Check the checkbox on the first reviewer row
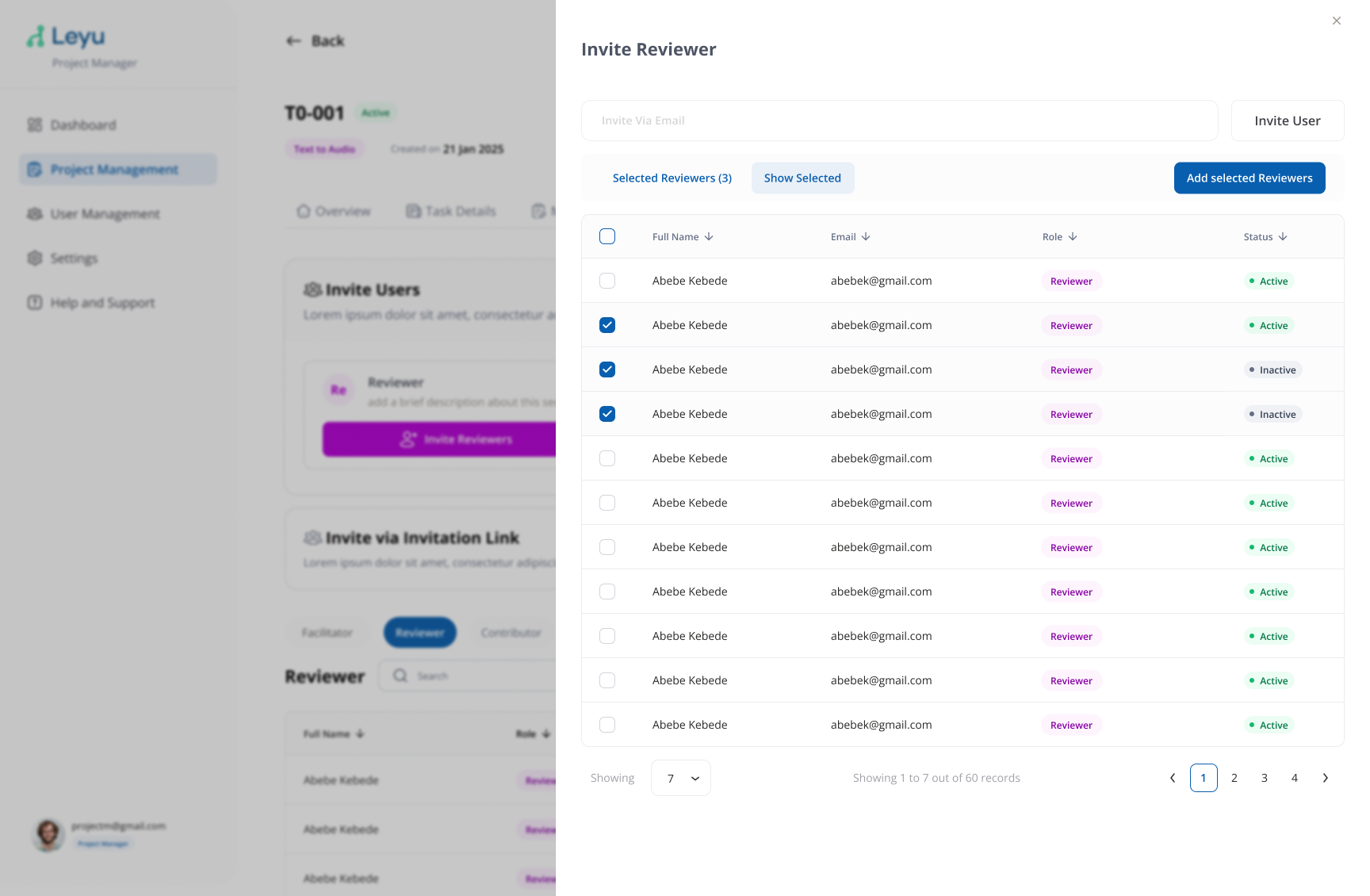Viewport: 1370px width, 896px height. pyautogui.click(x=607, y=281)
